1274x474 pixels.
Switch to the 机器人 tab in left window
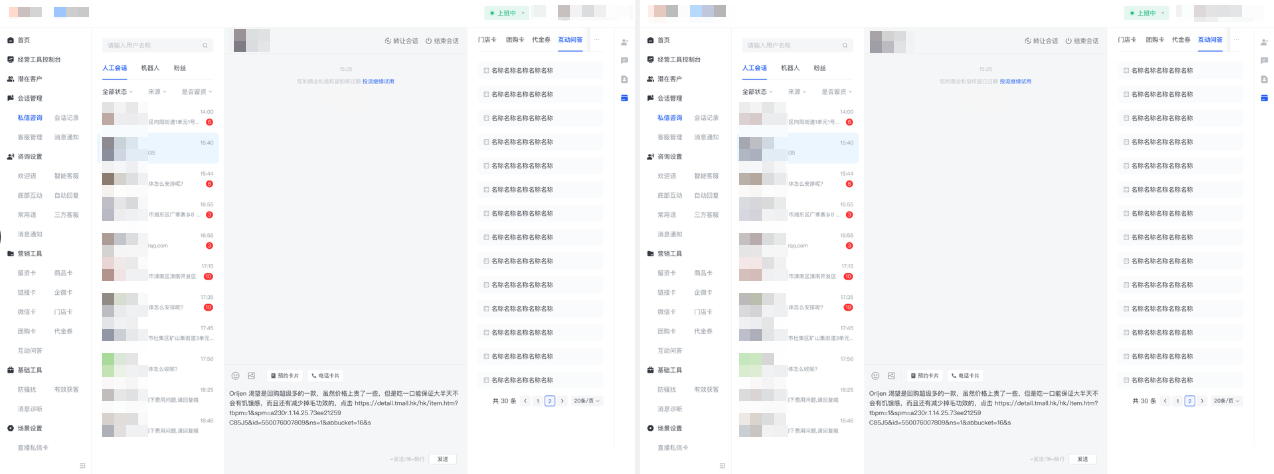150,68
